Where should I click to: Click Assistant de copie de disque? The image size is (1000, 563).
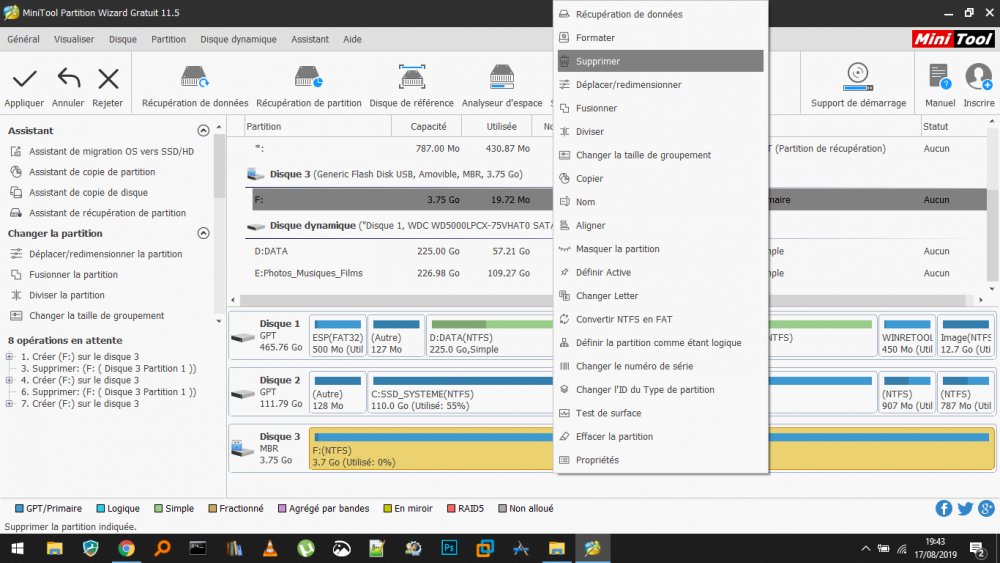(x=88, y=192)
